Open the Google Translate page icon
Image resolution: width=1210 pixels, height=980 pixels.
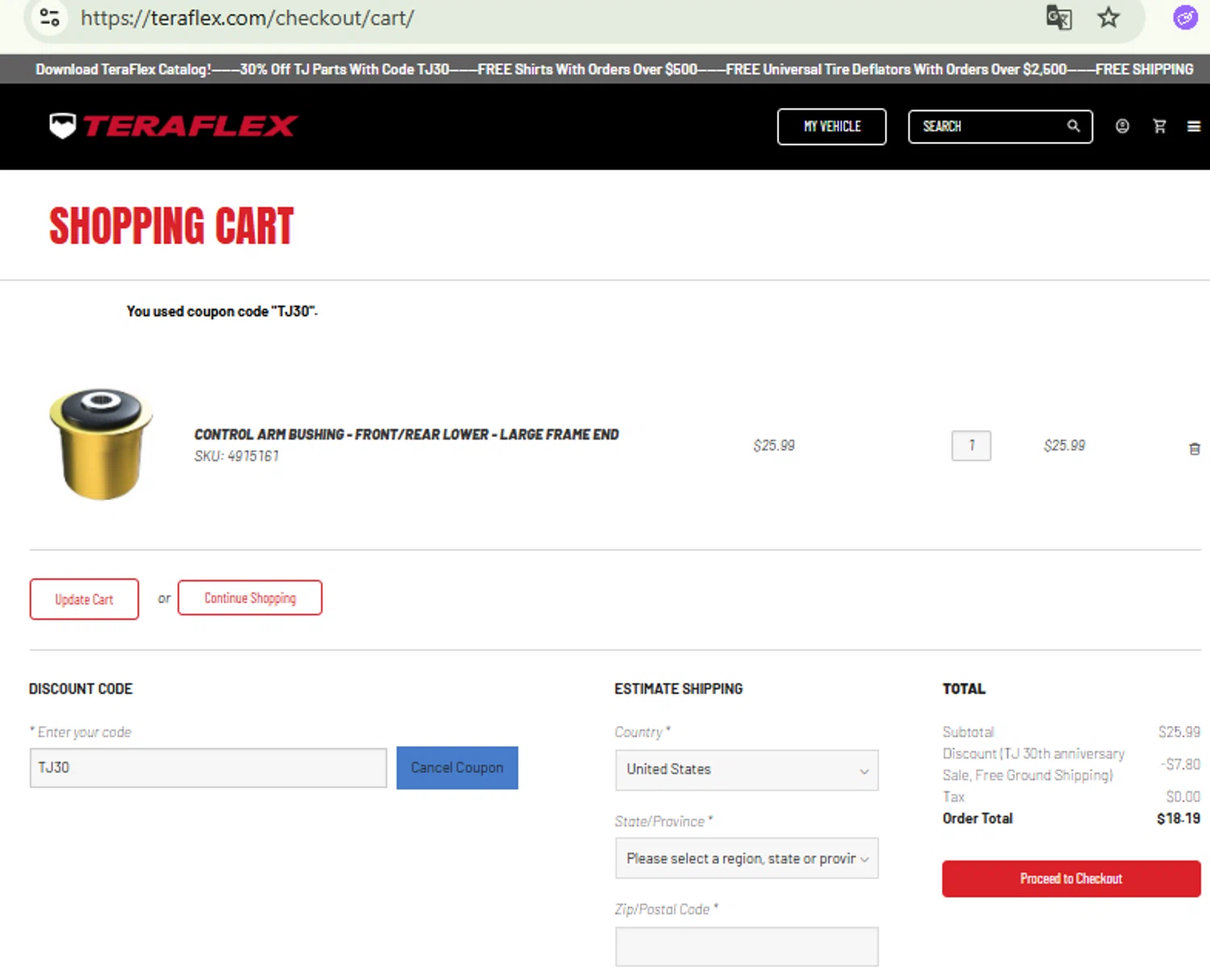click(x=1058, y=17)
